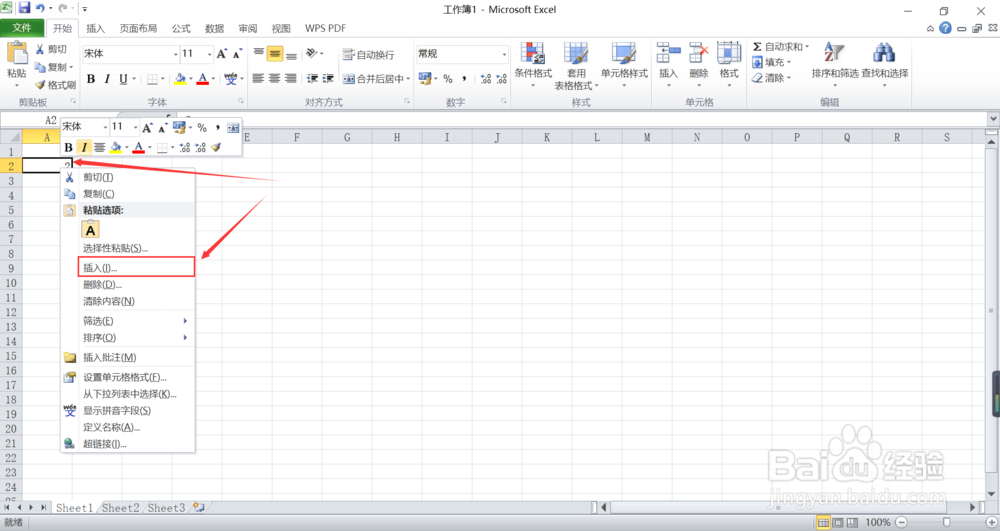Click the red font color button in ribbon
This screenshot has height=531, width=1000.
coord(202,79)
